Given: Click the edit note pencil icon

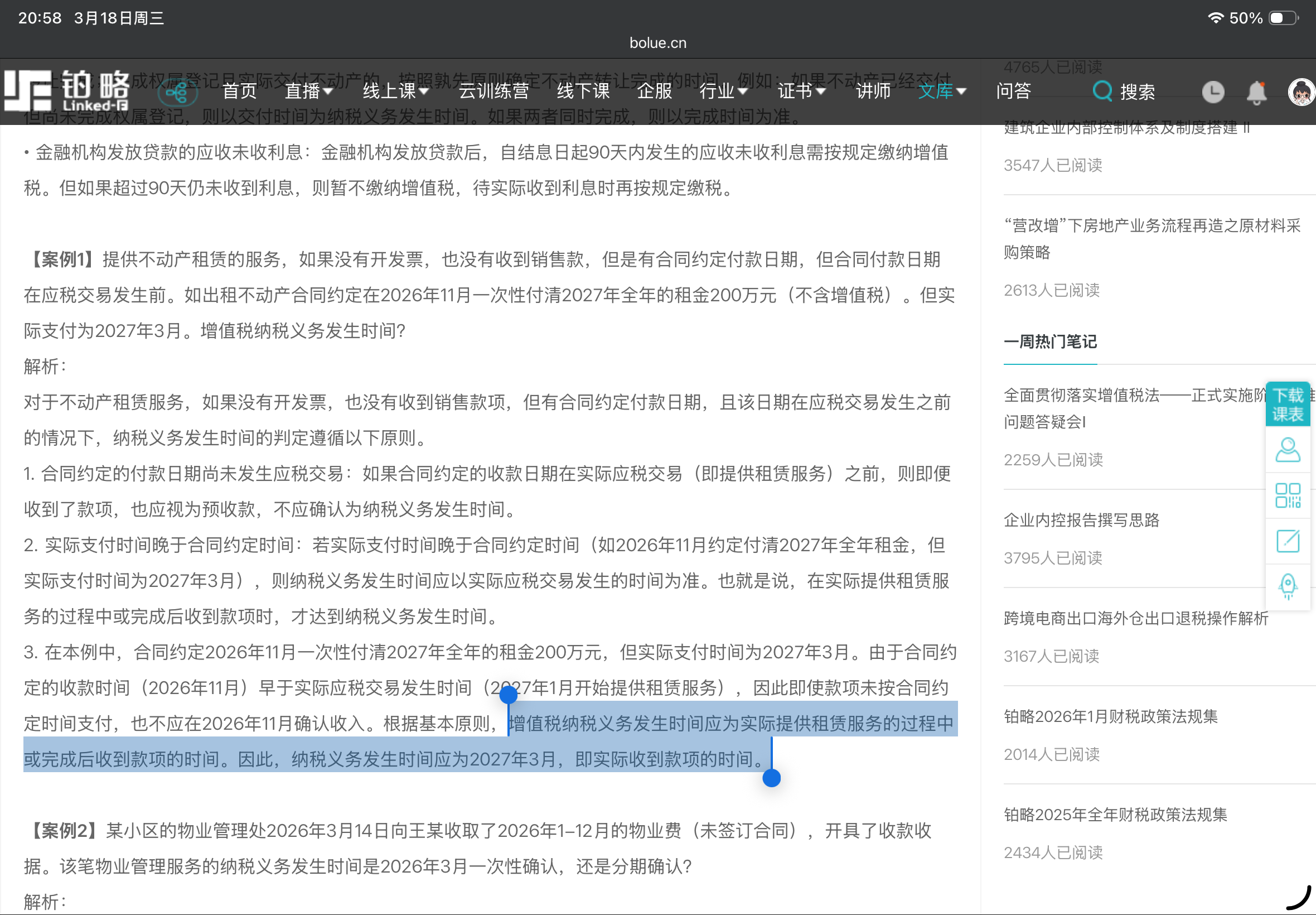Looking at the screenshot, I should (1288, 541).
